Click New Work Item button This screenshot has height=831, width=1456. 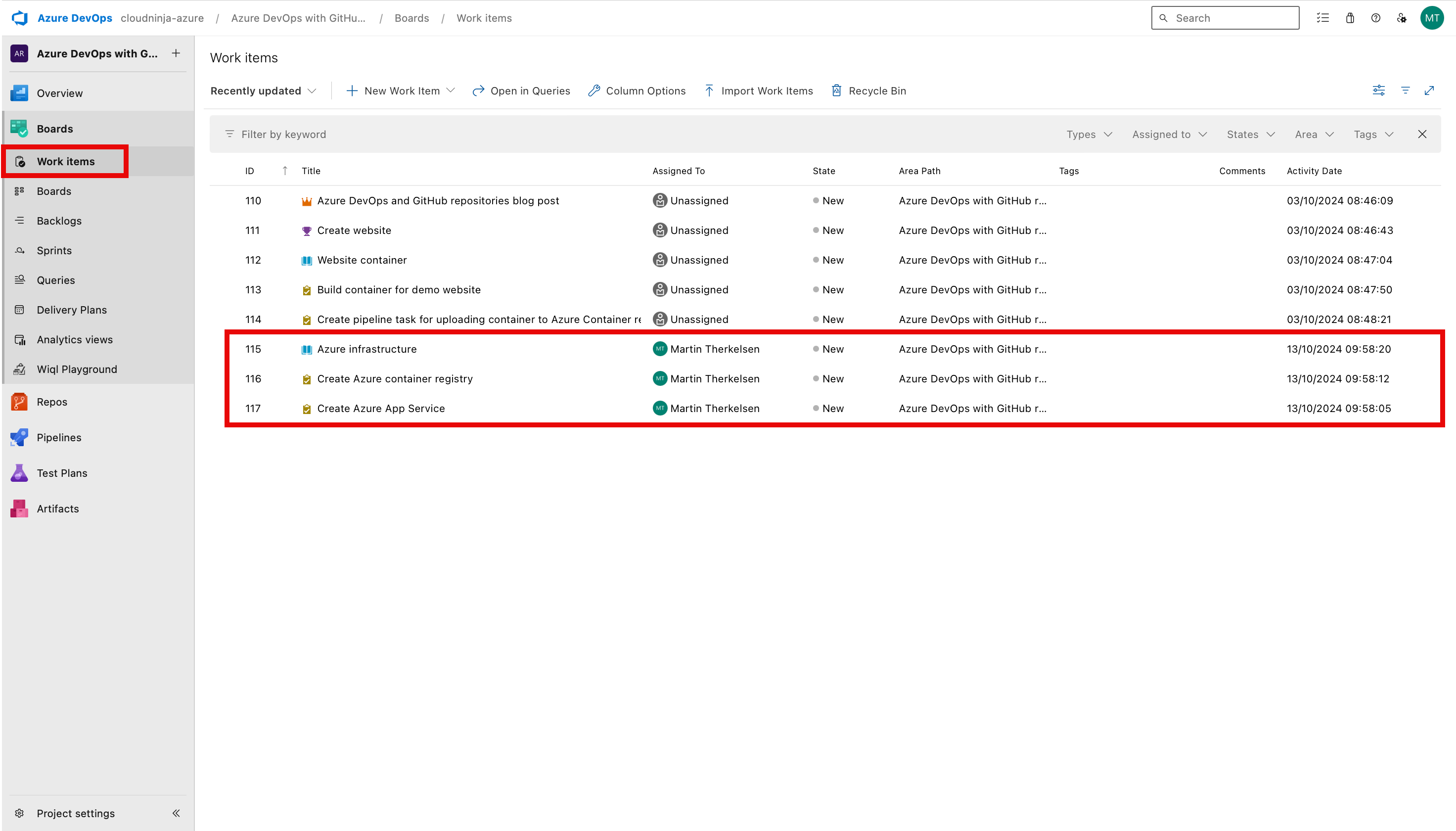[393, 91]
